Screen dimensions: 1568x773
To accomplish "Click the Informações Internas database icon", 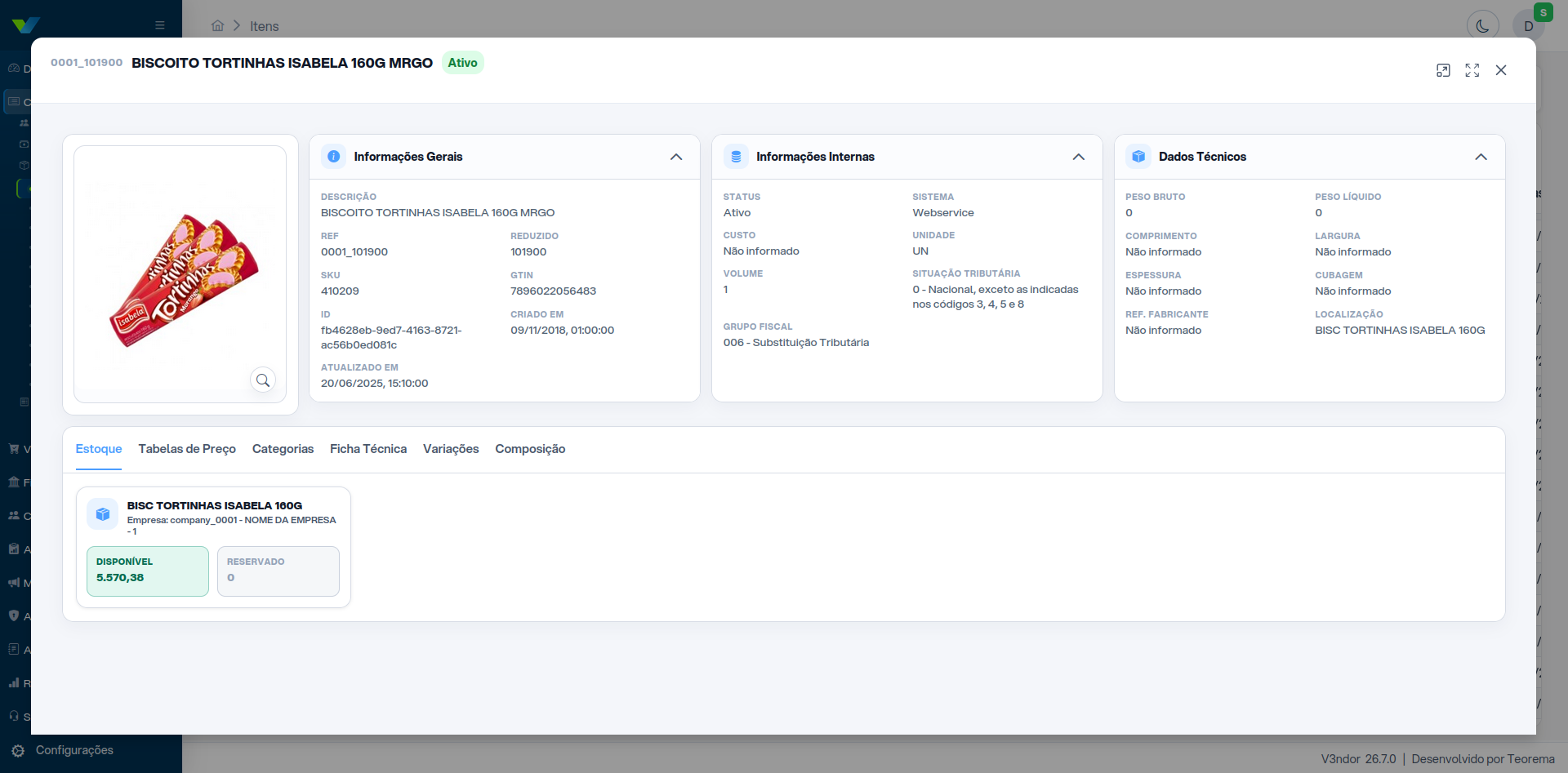I will [x=736, y=157].
